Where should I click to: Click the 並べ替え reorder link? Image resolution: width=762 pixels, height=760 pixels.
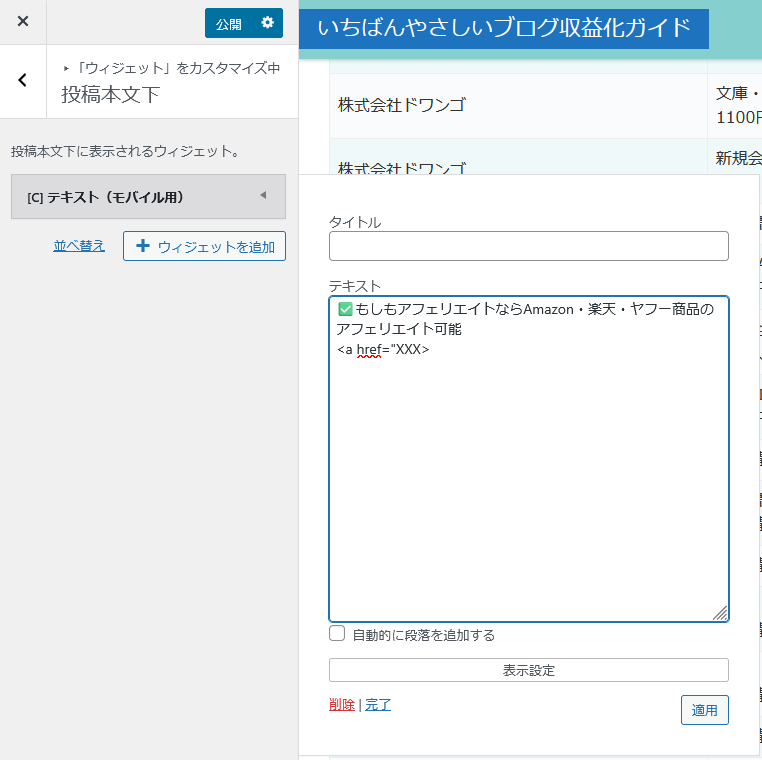pos(79,245)
